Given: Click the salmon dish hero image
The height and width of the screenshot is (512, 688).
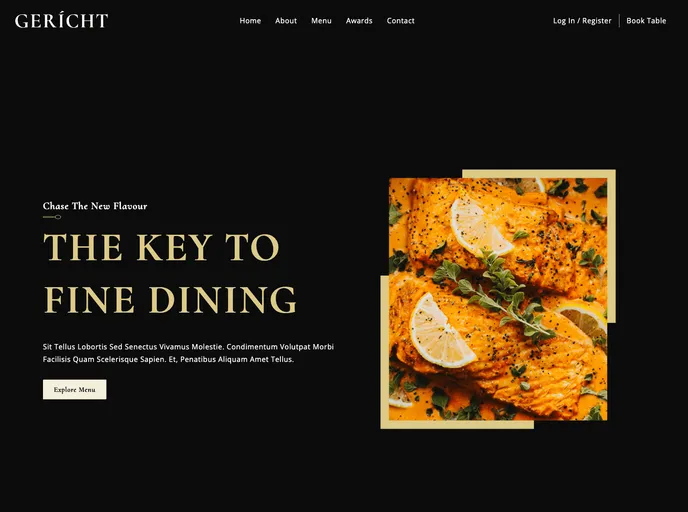Looking at the screenshot, I should coord(498,299).
